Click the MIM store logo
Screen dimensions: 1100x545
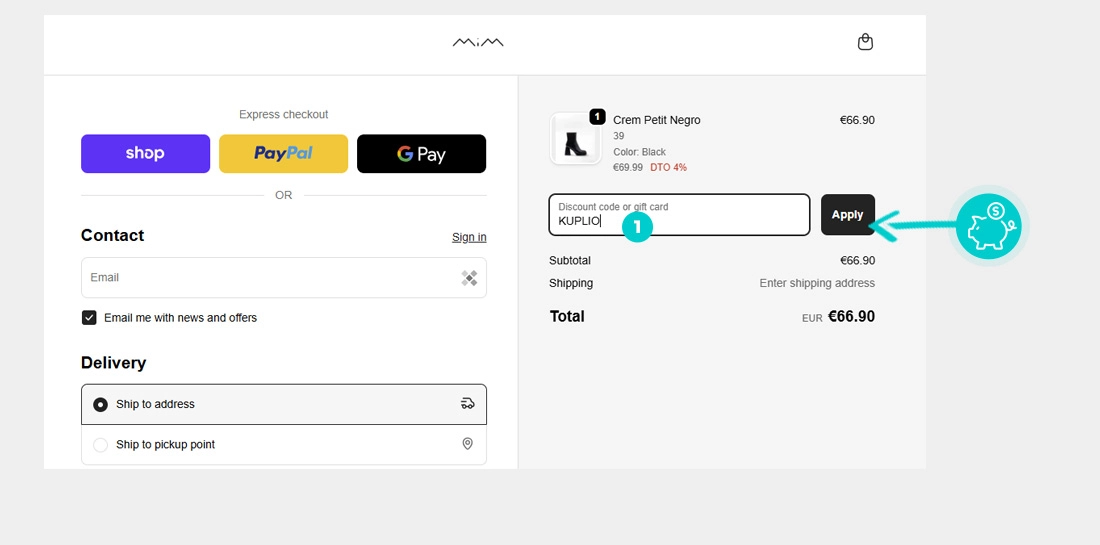(x=478, y=42)
